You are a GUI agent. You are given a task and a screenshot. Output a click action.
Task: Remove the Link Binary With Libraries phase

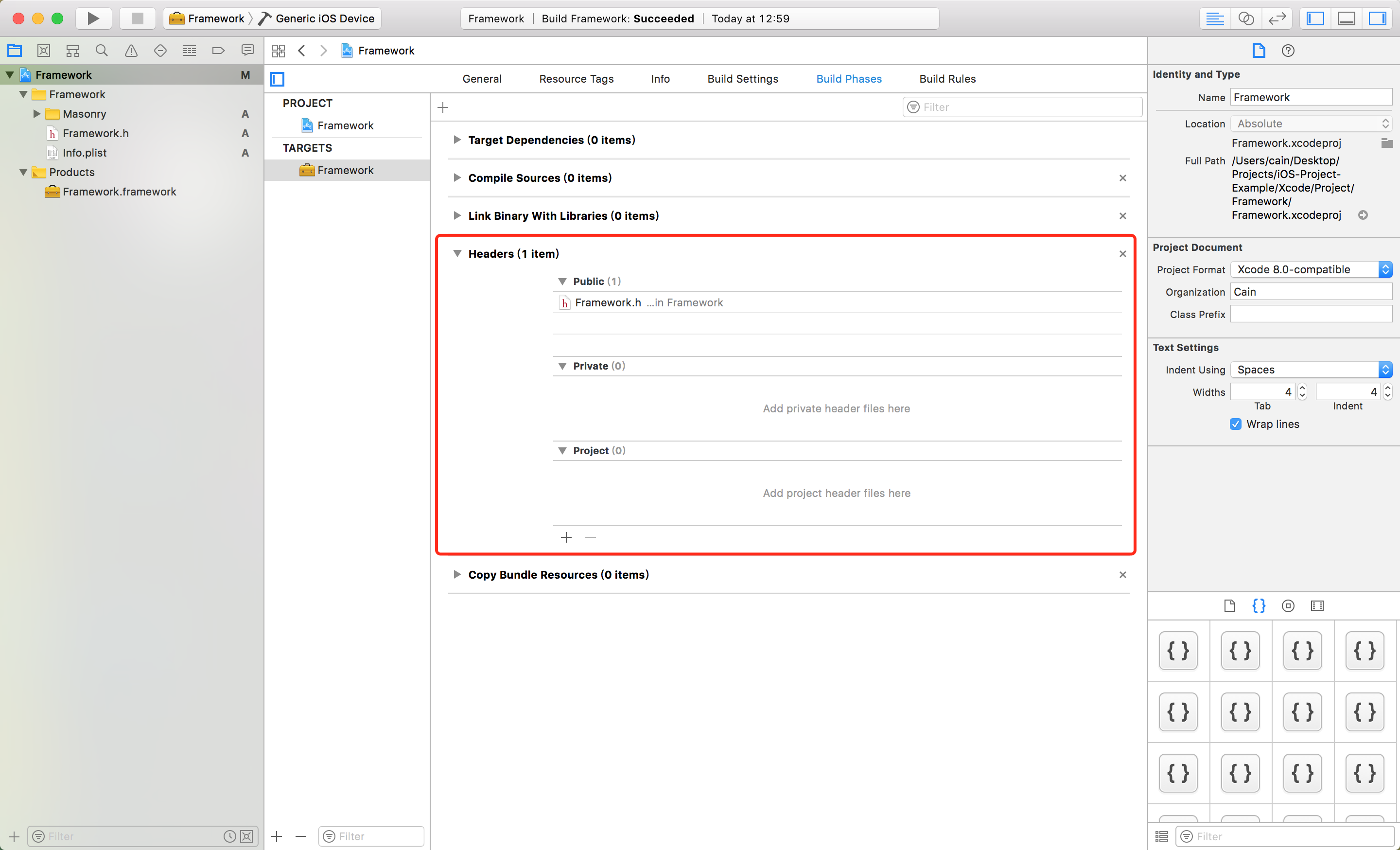click(1122, 216)
